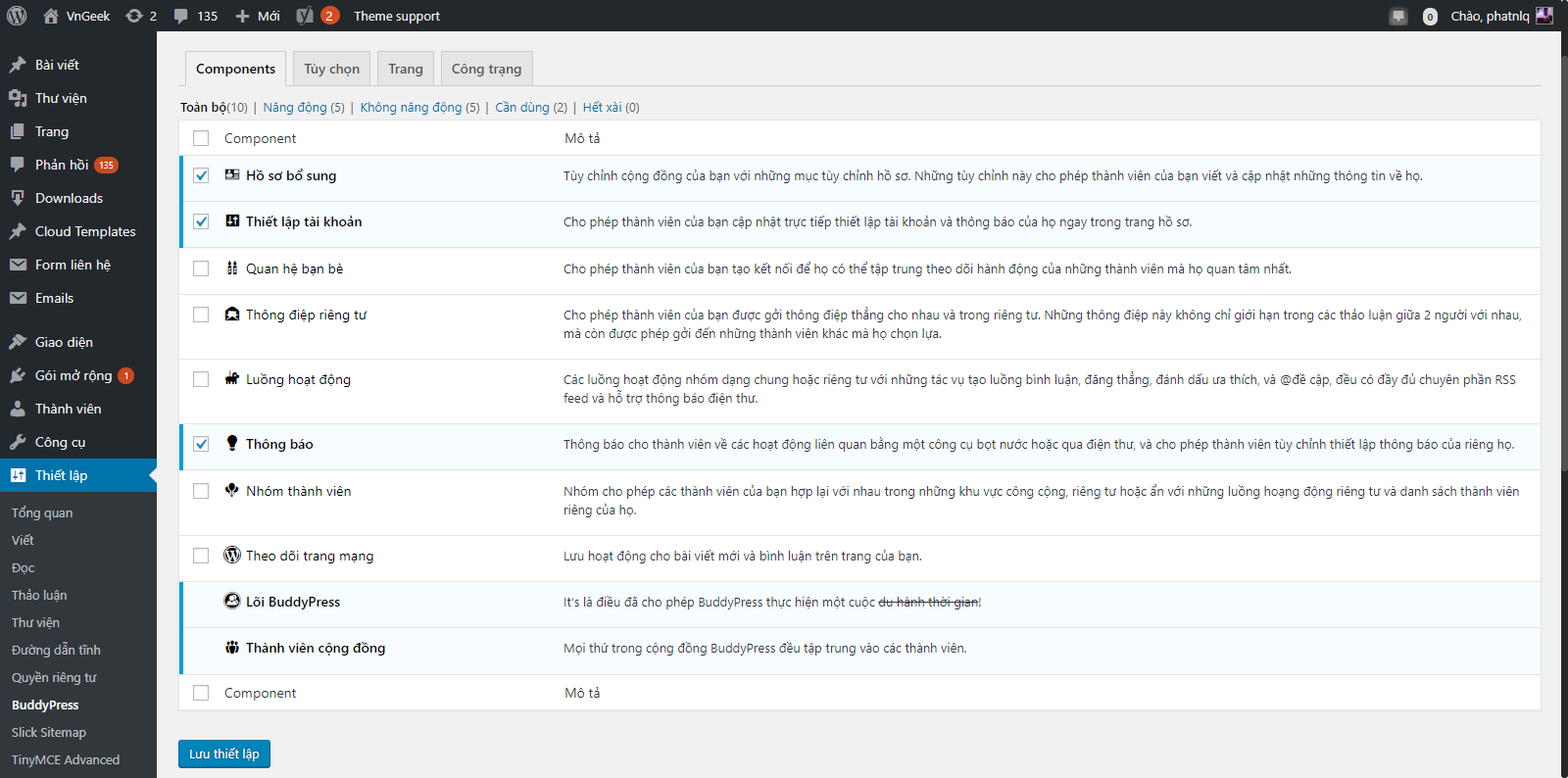Image resolution: width=1568 pixels, height=778 pixels.
Task: Click Downloads icon in sidebar
Action: click(x=18, y=198)
